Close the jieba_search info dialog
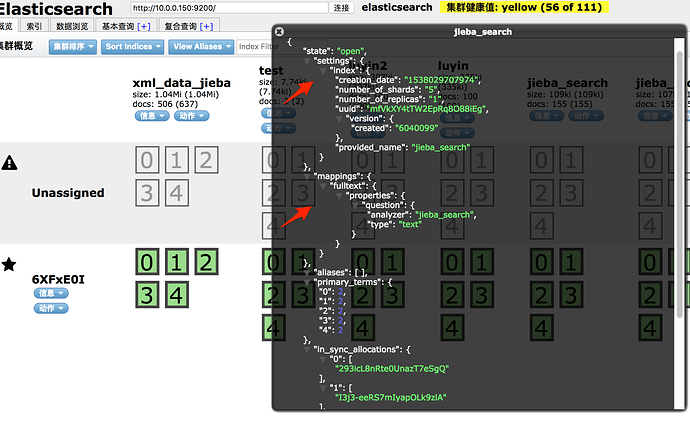The height and width of the screenshot is (421, 690). pos(279,32)
